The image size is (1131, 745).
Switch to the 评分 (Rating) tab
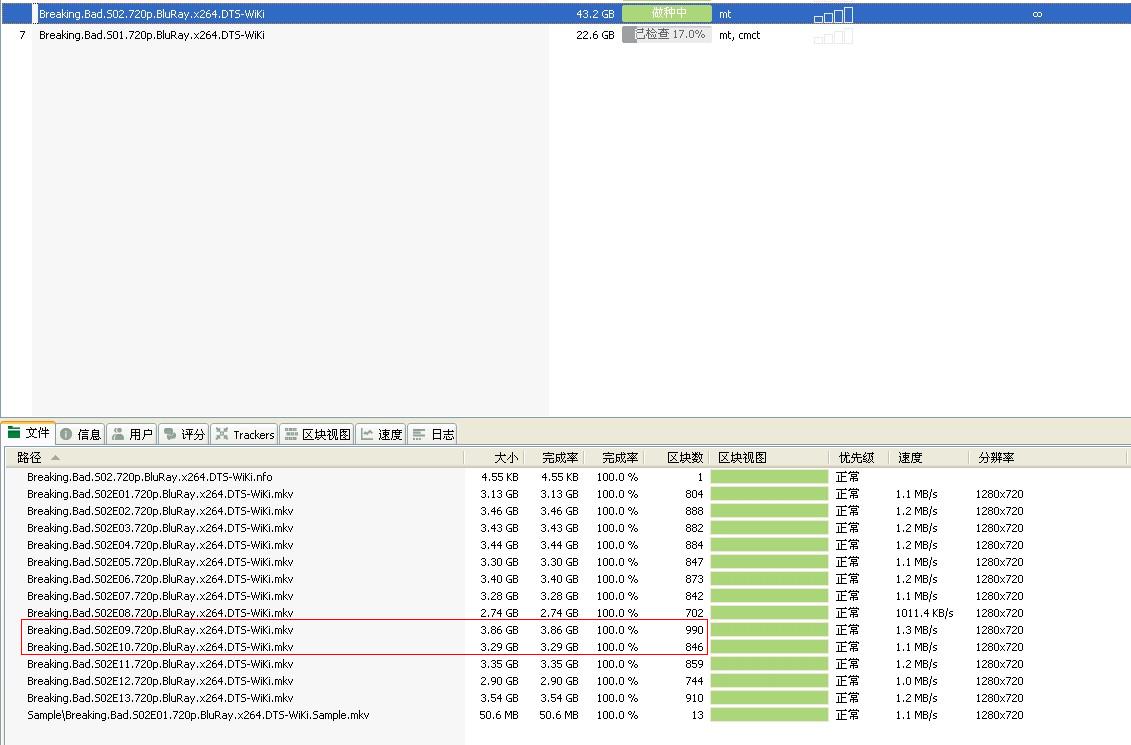[x=185, y=434]
